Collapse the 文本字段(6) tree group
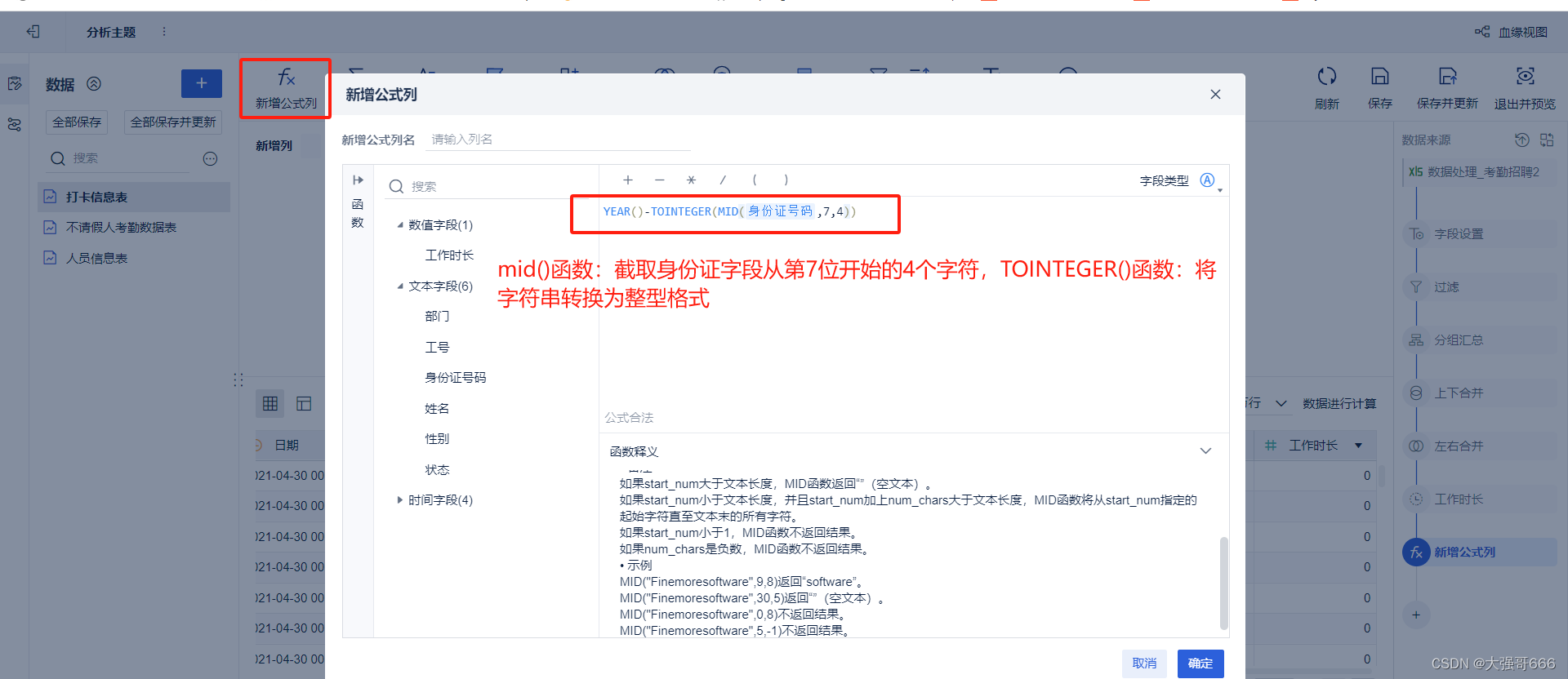This screenshot has width=1568, height=679. (400, 286)
